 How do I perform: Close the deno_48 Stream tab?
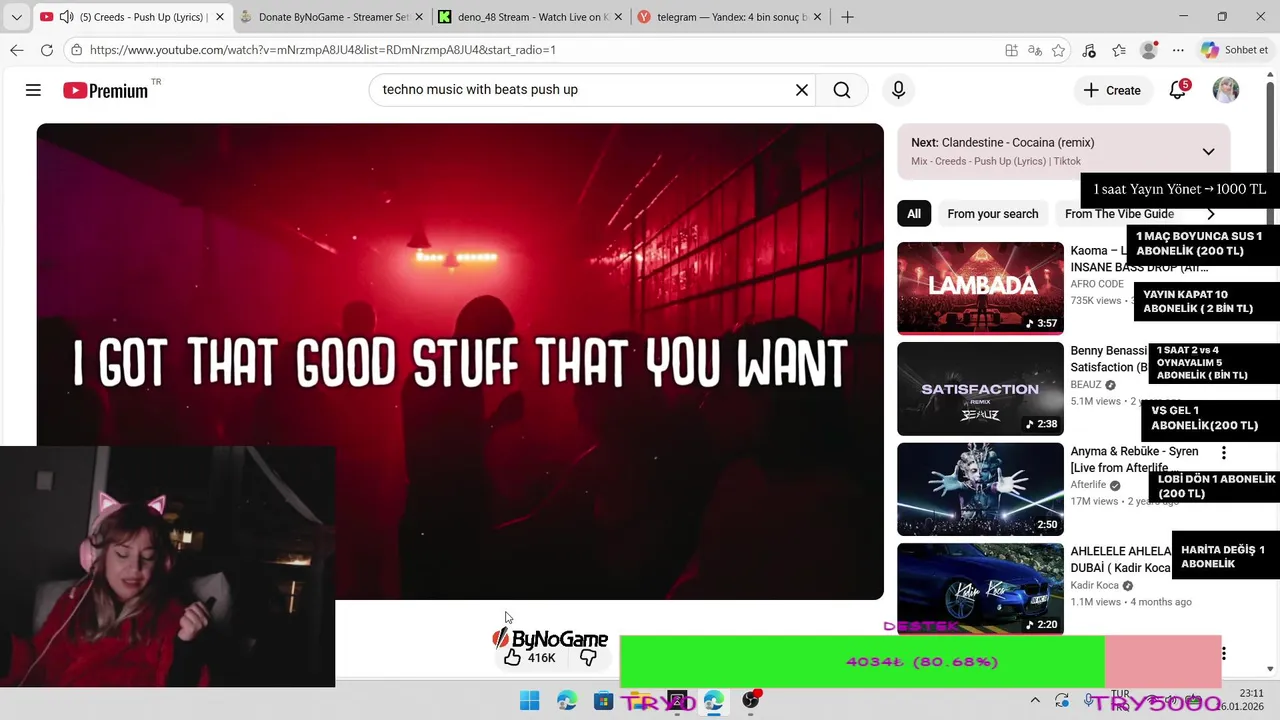(x=619, y=17)
